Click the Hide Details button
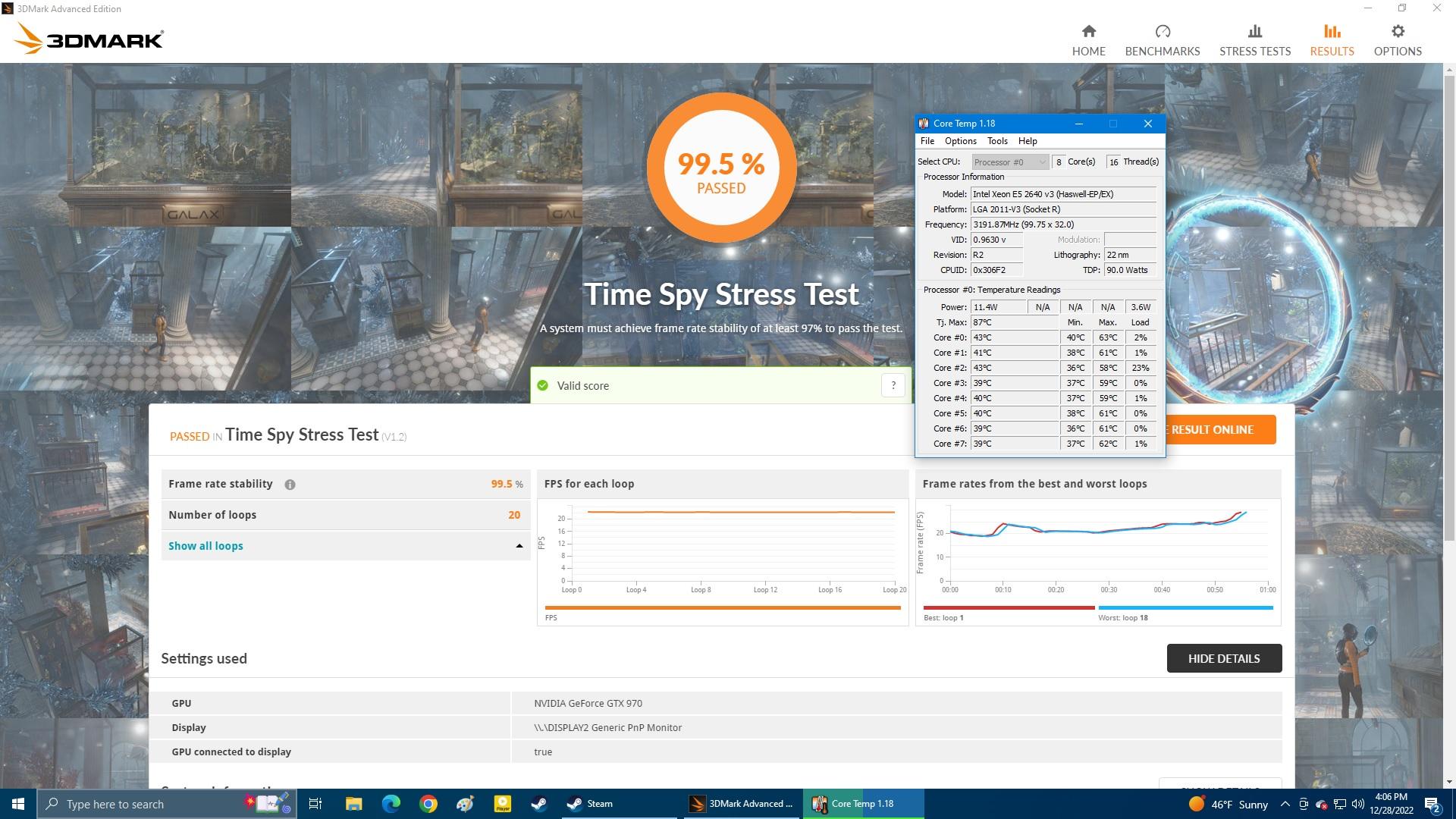The image size is (1456, 819). click(x=1223, y=658)
